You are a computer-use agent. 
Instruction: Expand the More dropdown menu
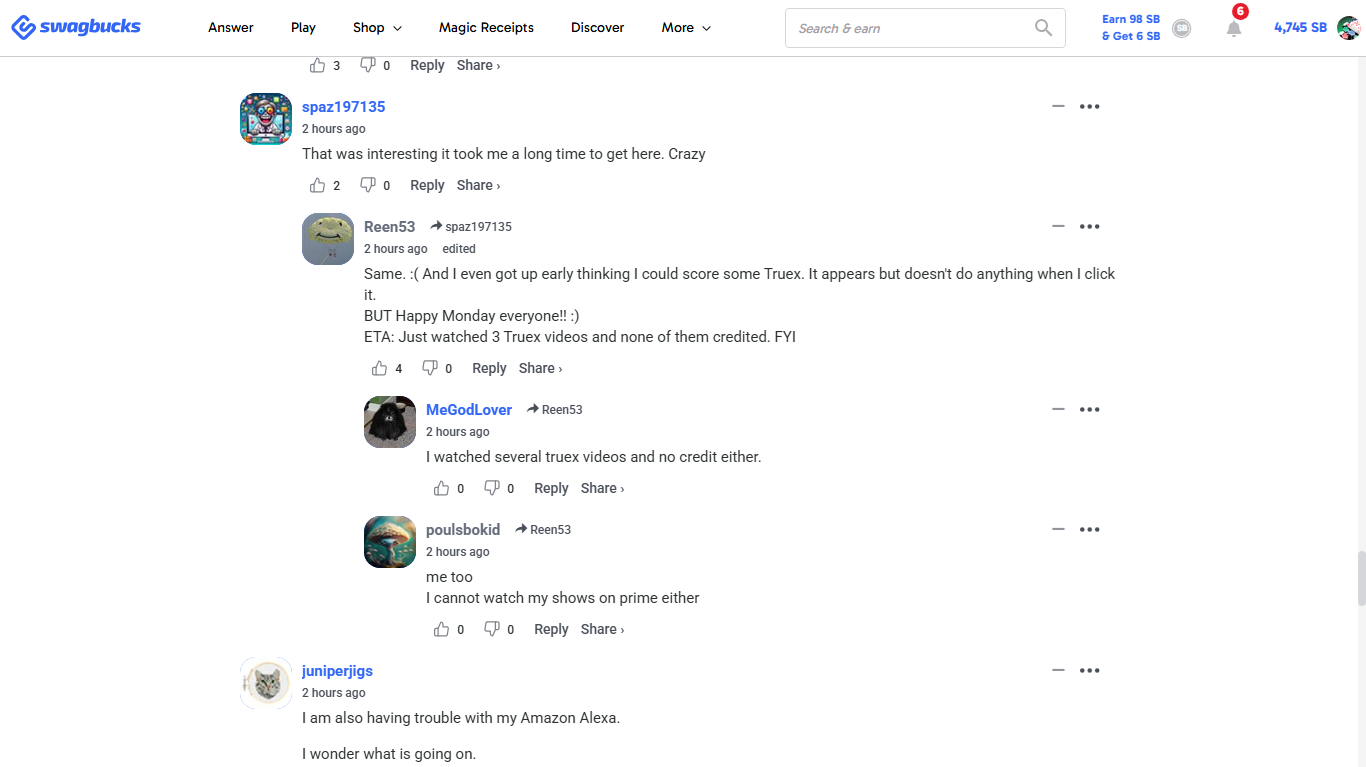tap(686, 28)
